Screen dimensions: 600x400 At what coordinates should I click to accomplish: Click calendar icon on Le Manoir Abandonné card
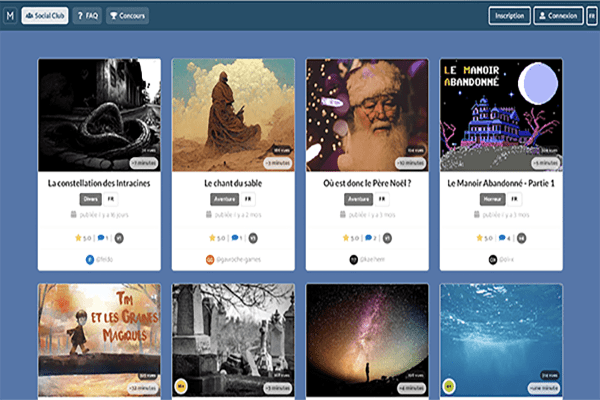477,214
